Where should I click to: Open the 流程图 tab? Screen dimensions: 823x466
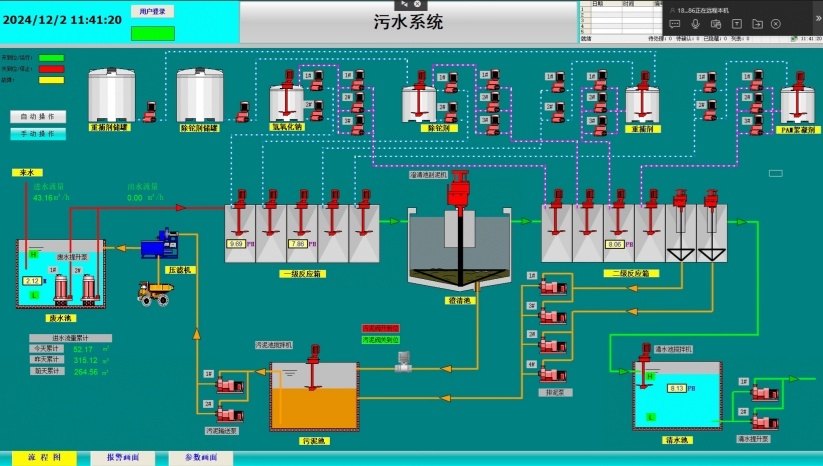44,457
